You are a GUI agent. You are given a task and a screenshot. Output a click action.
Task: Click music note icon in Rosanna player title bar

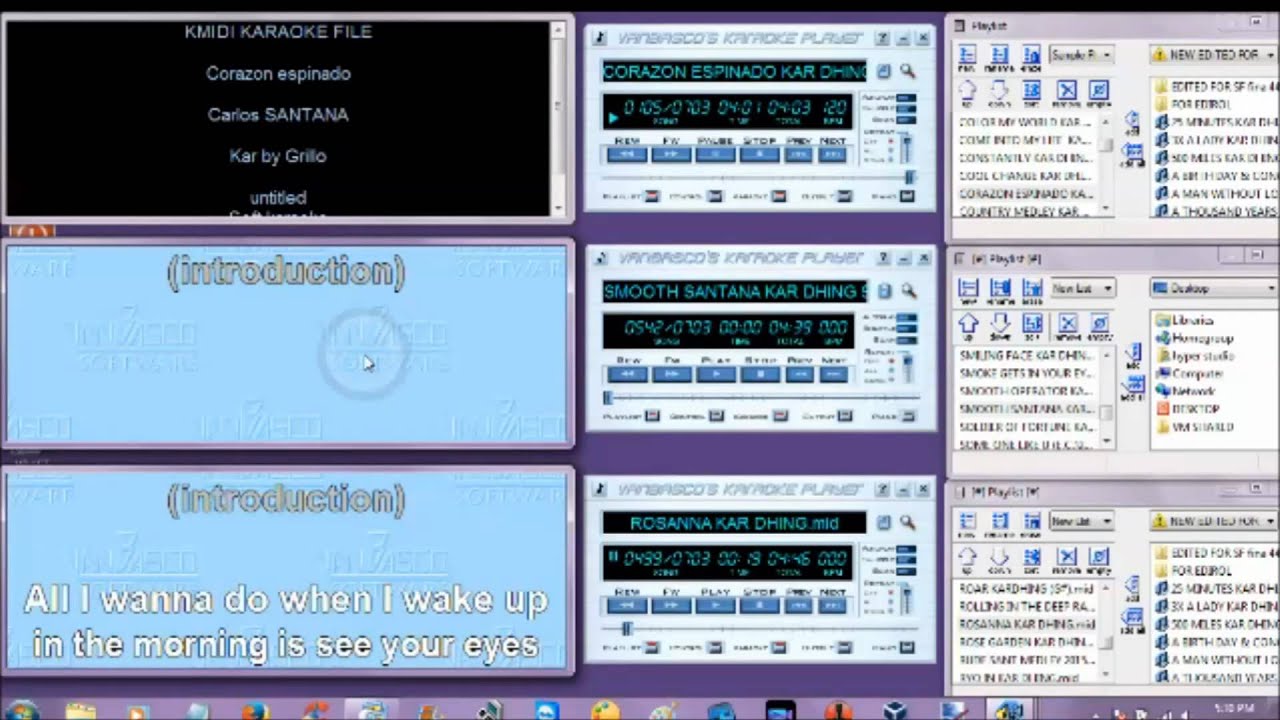click(599, 489)
